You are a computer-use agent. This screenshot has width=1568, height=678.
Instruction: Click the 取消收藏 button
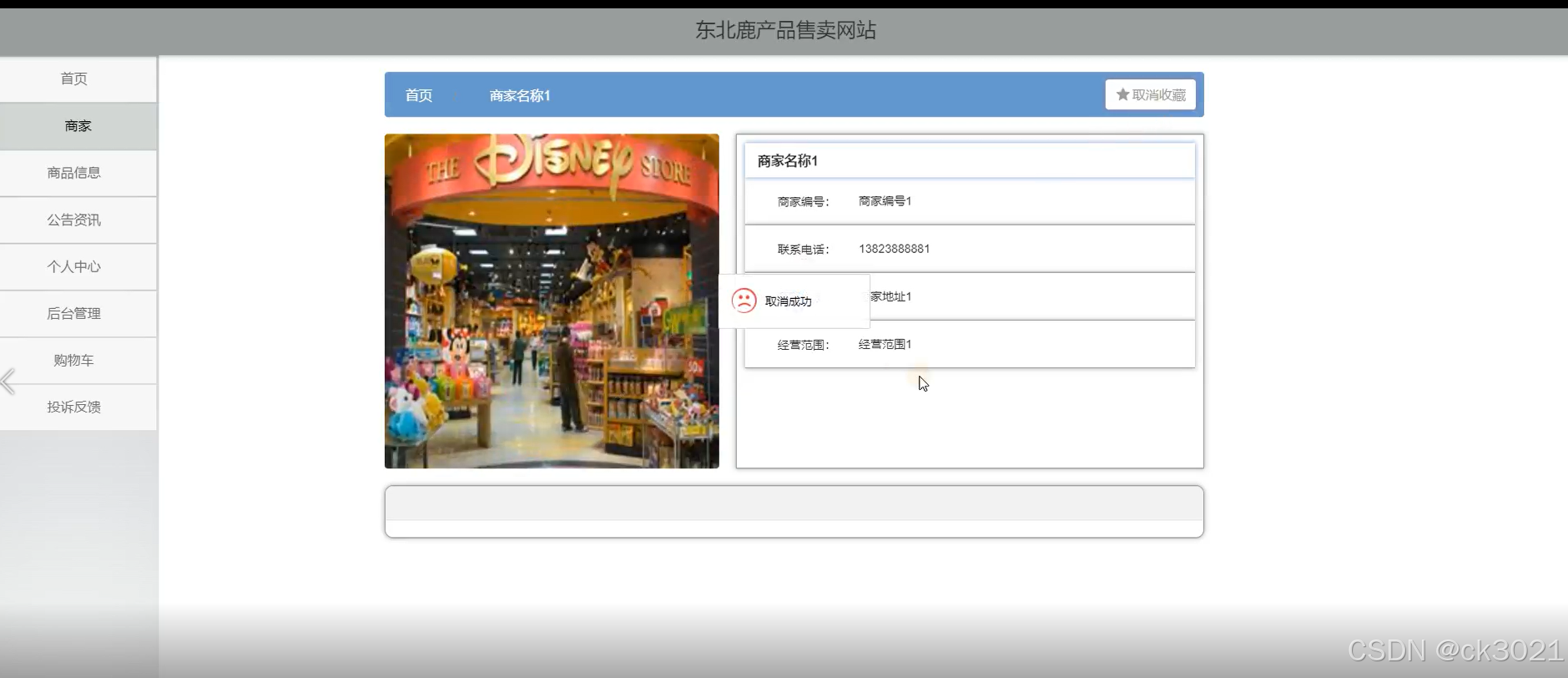tap(1151, 94)
